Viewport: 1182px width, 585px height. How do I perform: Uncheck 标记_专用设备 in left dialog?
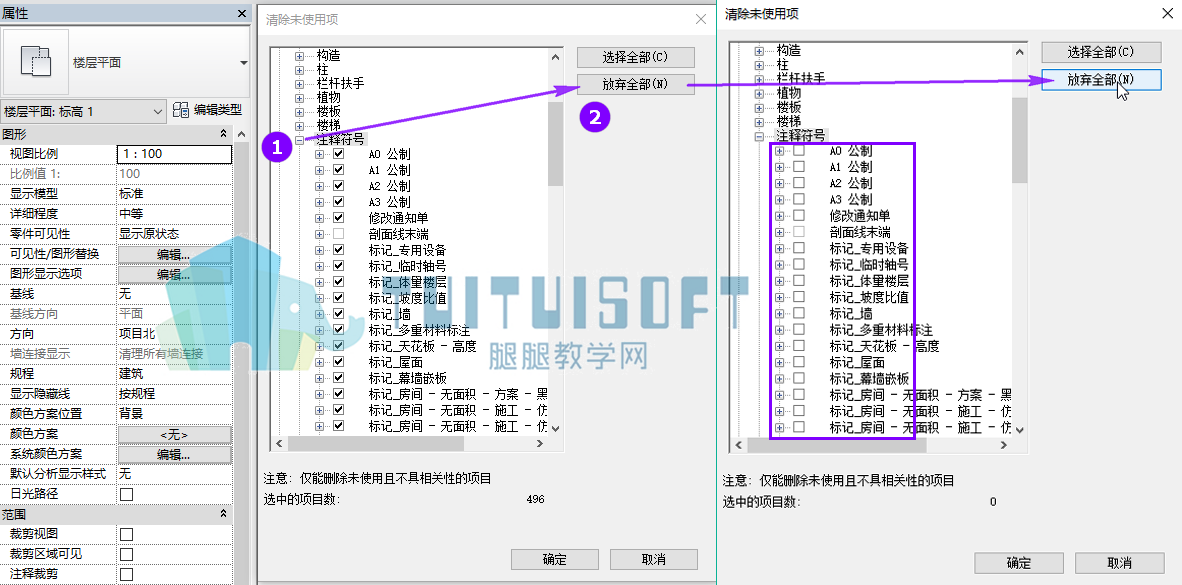[338, 250]
